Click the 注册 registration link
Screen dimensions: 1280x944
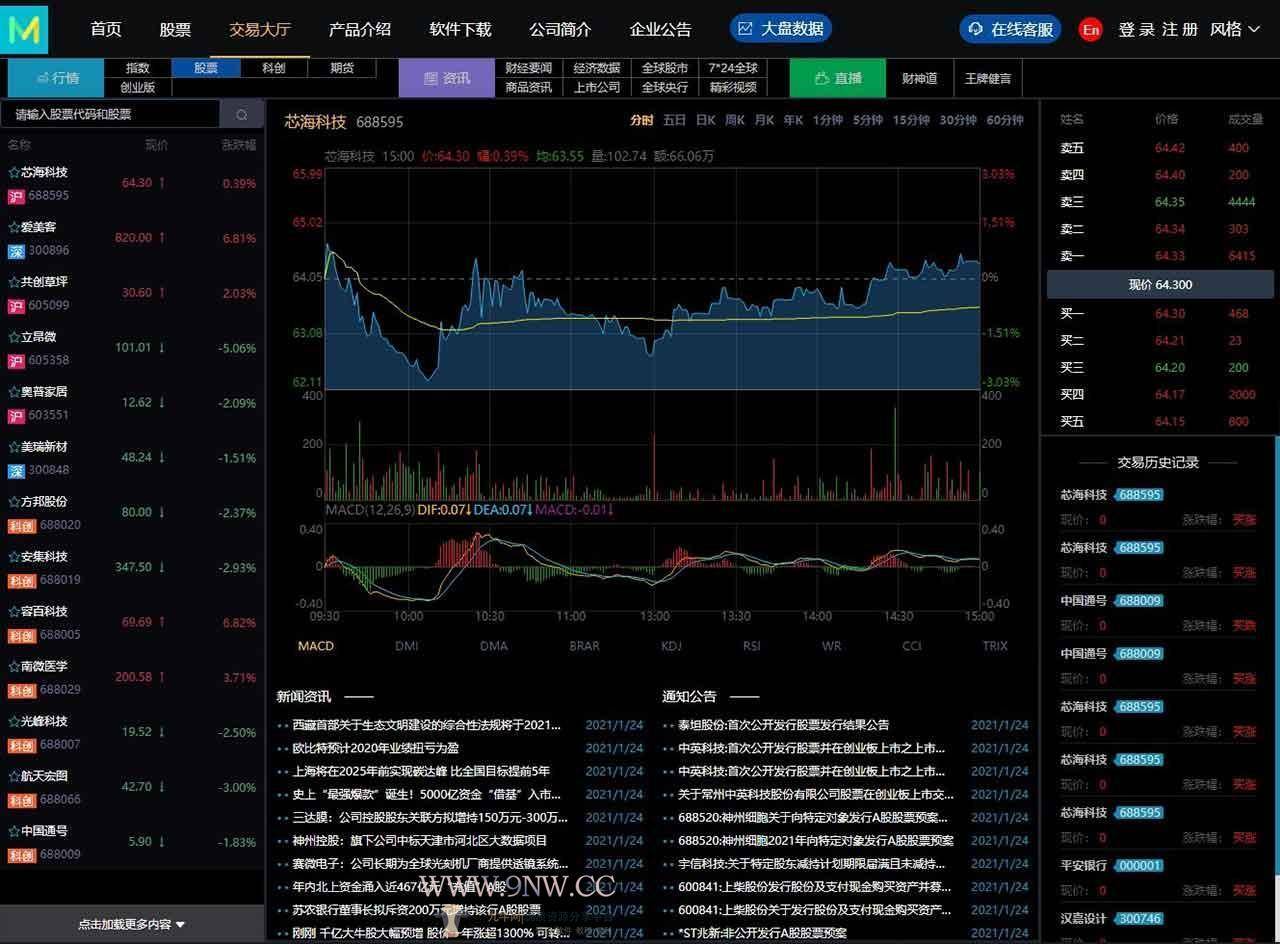click(x=1180, y=28)
